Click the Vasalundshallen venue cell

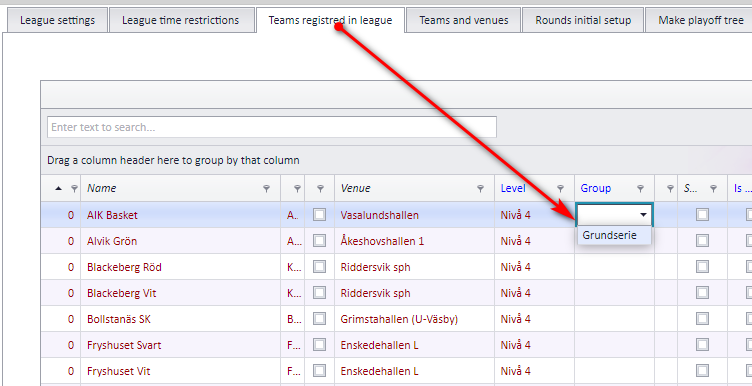415,215
